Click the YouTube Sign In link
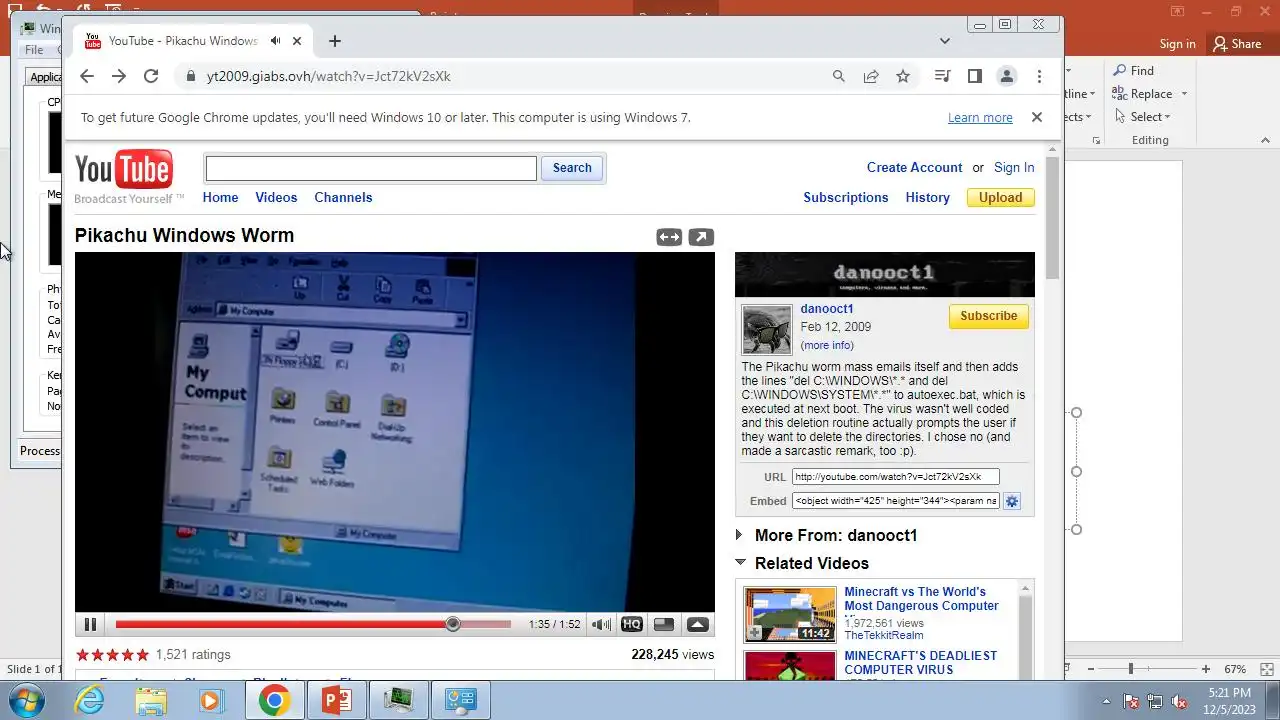The image size is (1280, 720). [x=1014, y=167]
